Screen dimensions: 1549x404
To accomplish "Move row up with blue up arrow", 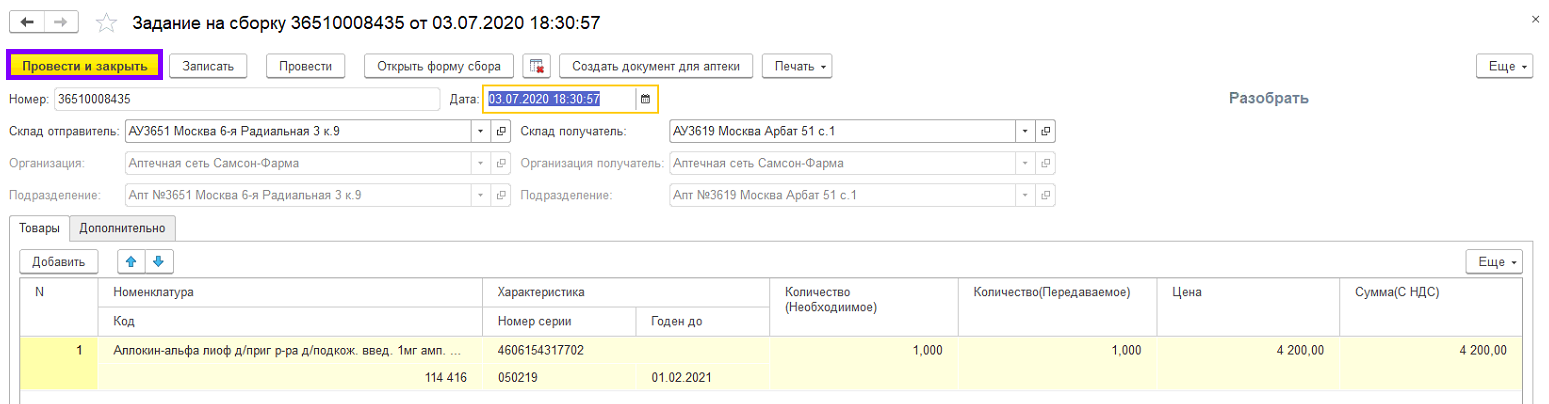I will coord(131,262).
